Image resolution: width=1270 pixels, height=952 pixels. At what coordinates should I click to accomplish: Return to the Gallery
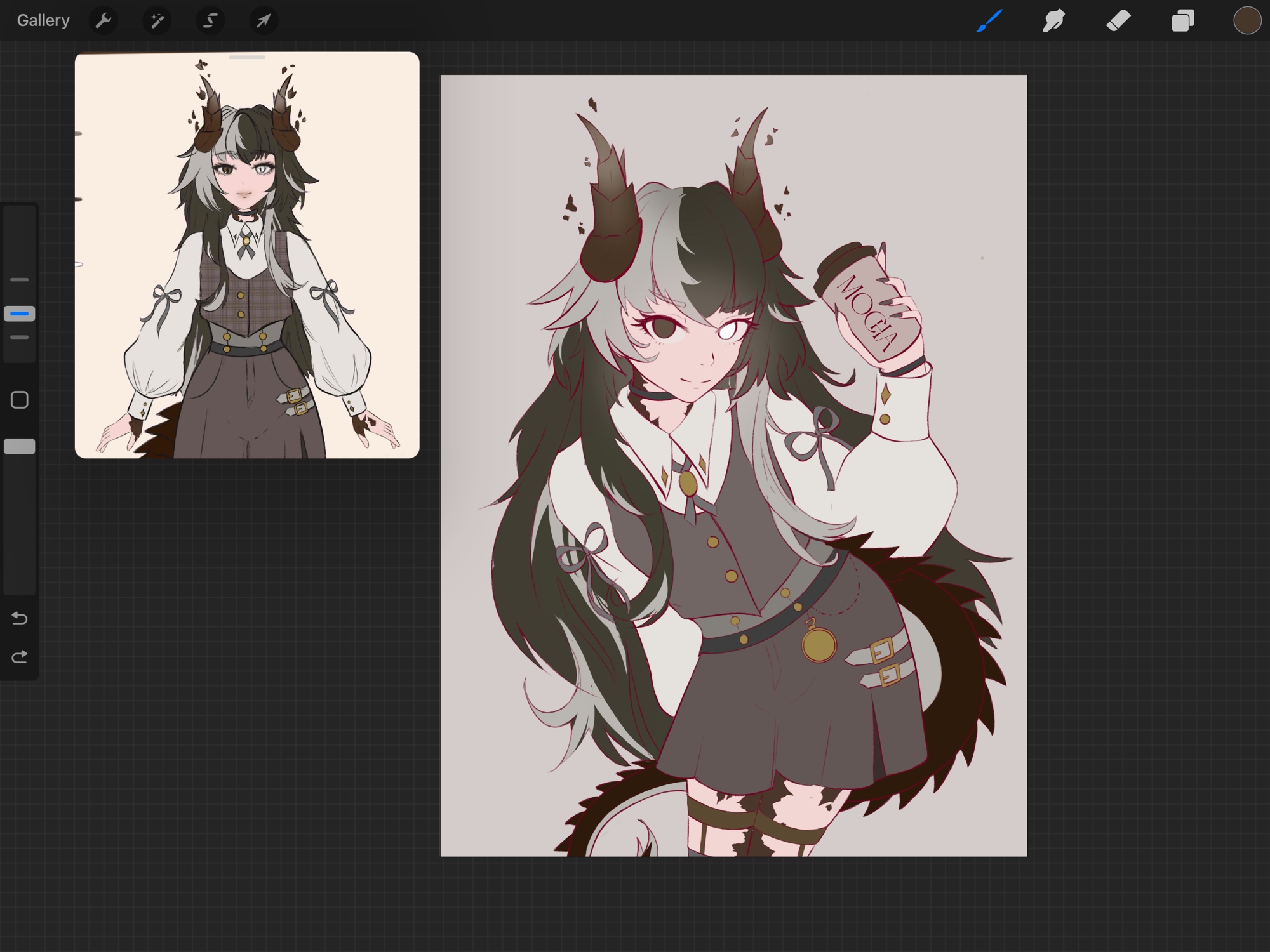click(x=43, y=21)
